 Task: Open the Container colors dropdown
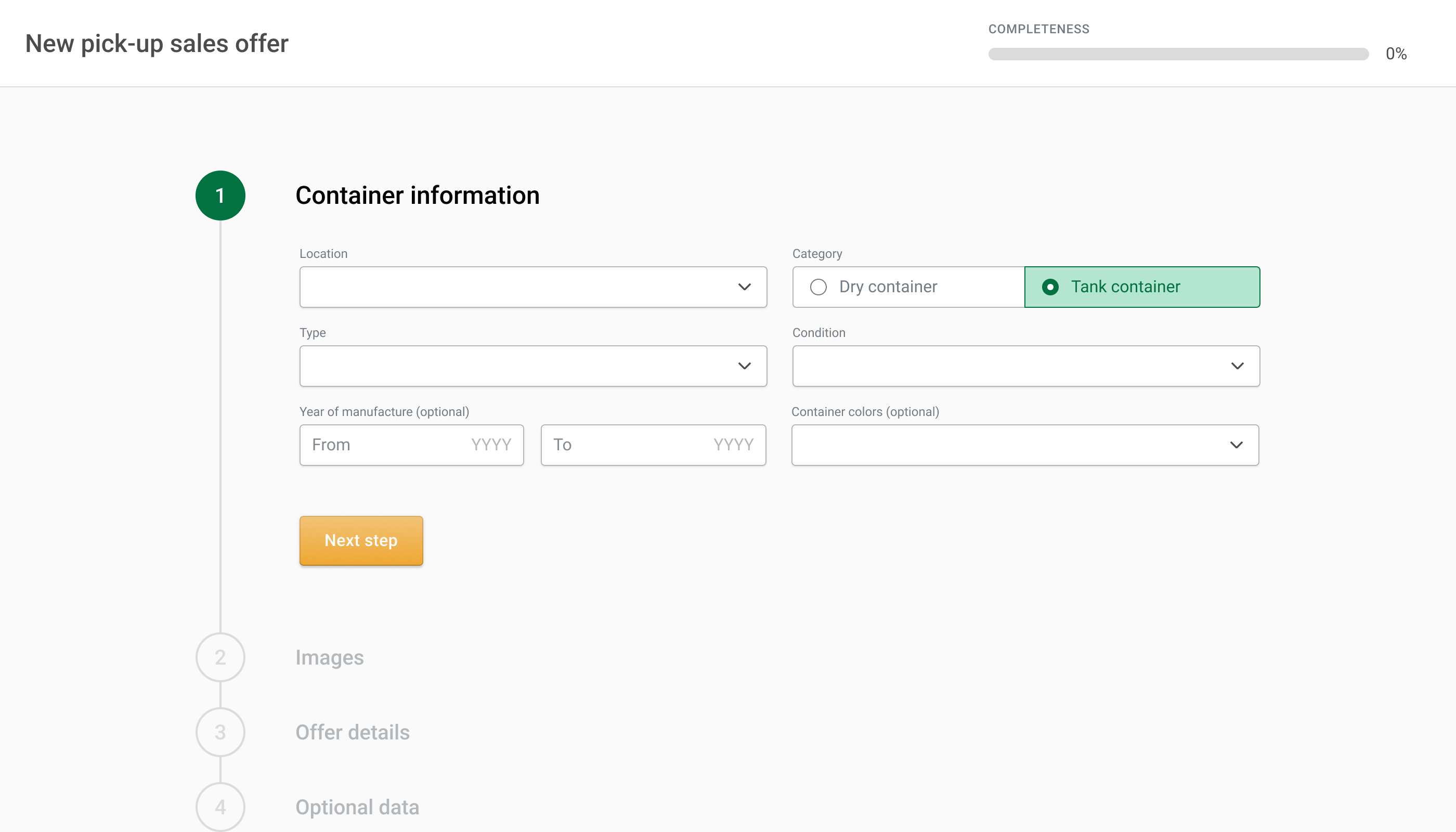(x=1025, y=445)
